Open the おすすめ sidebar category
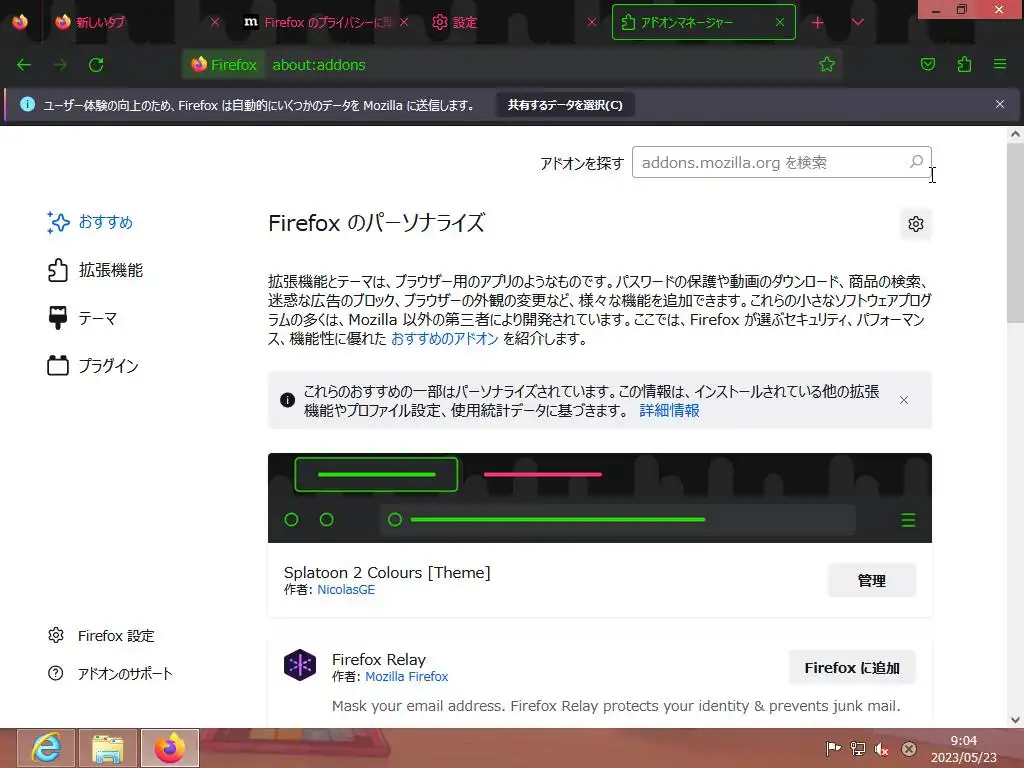 coord(90,222)
